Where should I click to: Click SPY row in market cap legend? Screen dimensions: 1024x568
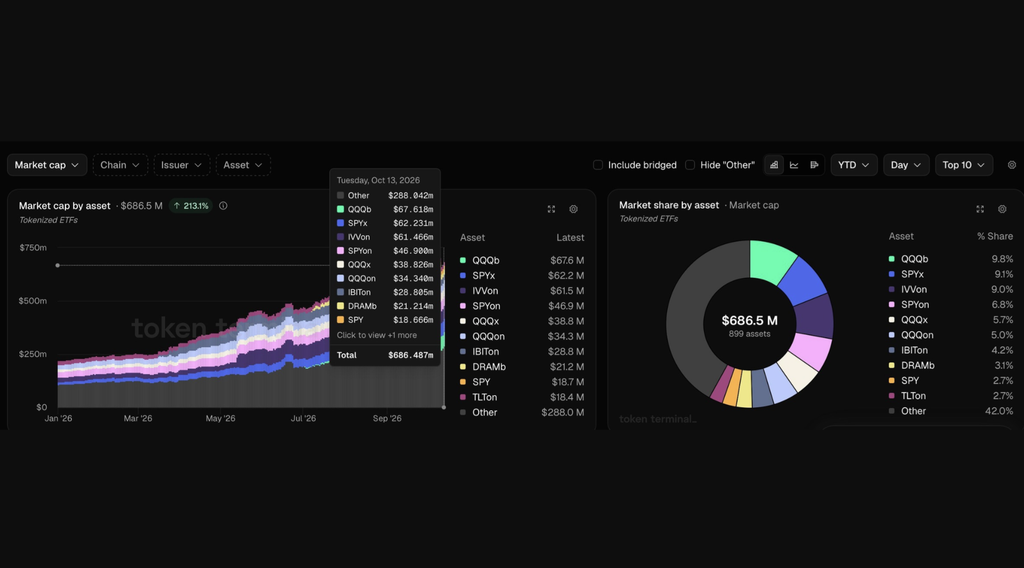click(x=521, y=382)
